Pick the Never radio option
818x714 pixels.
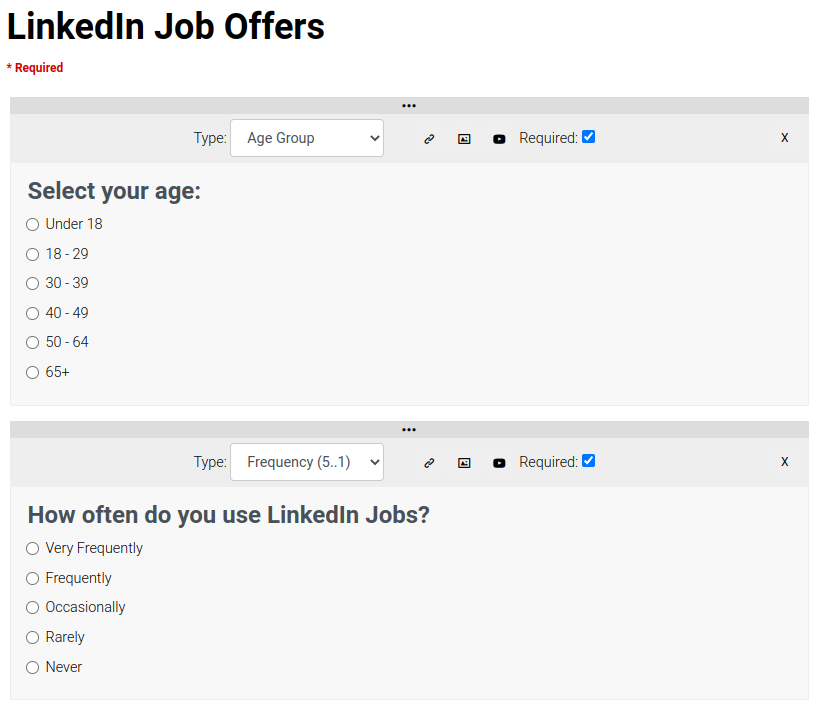[x=33, y=667]
